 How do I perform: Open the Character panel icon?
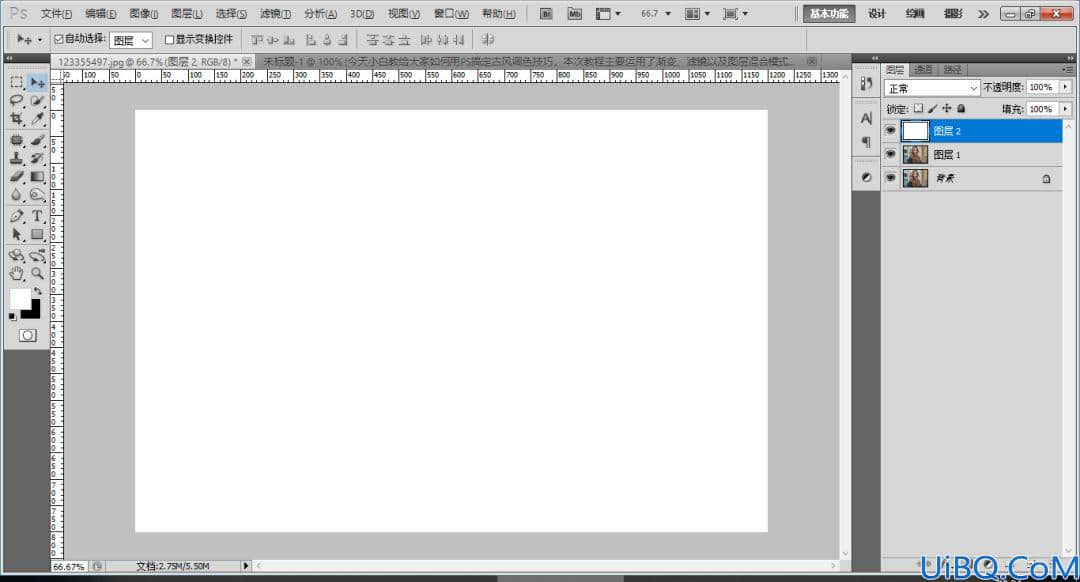point(866,118)
